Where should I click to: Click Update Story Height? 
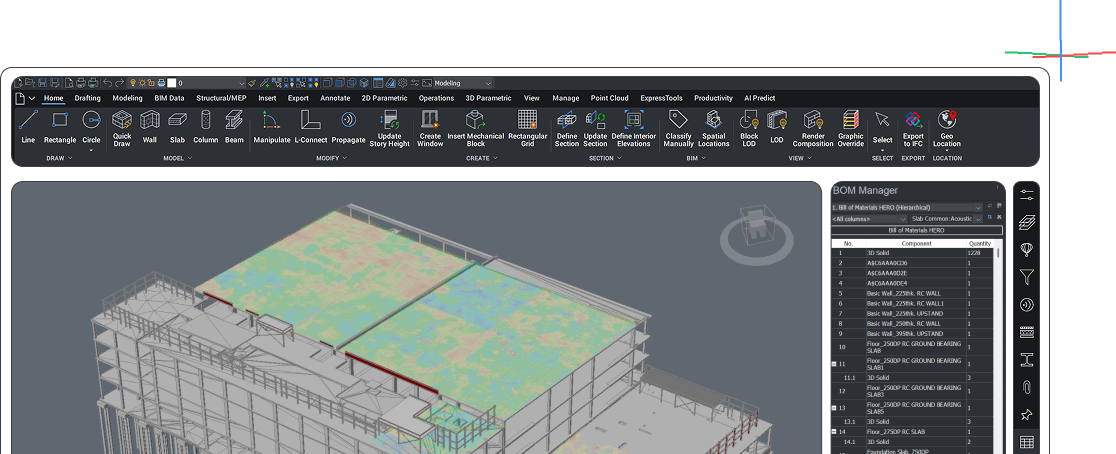point(389,129)
